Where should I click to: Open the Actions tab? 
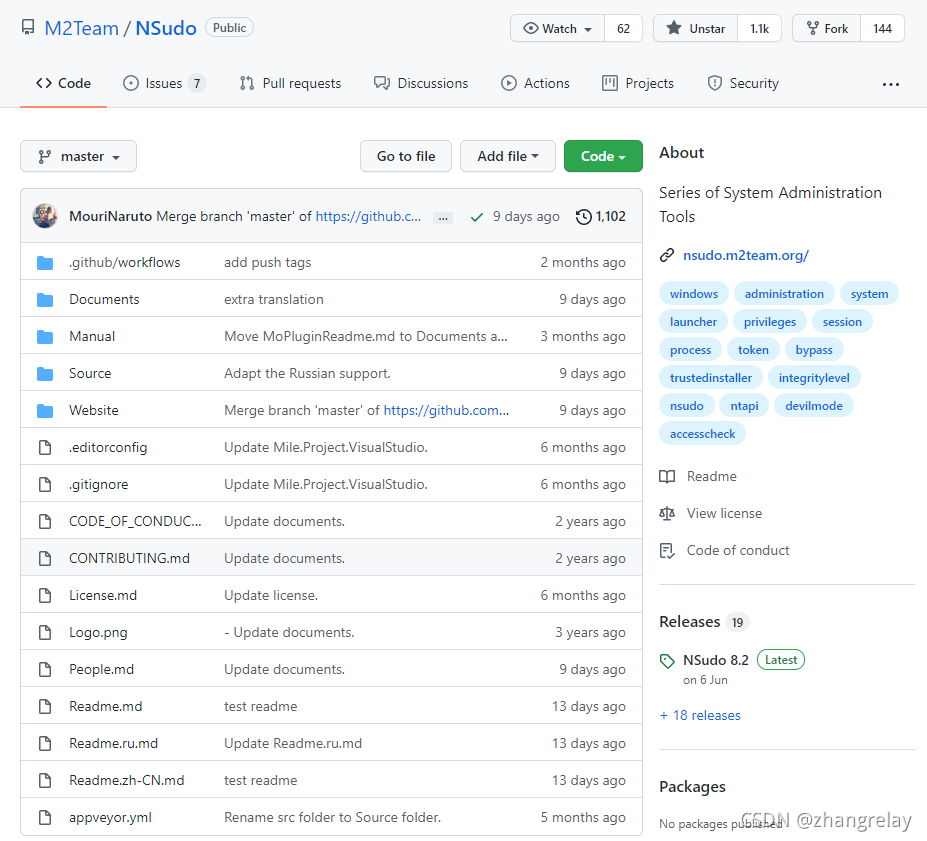point(536,83)
